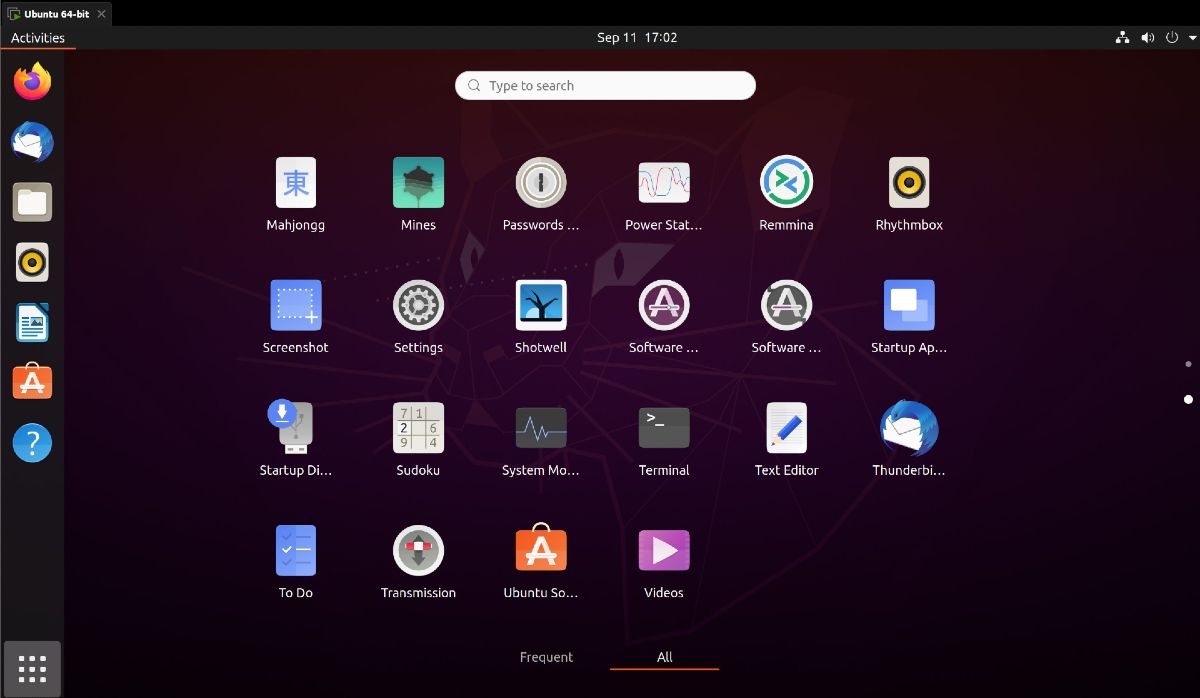Open the clock and calendar menu
This screenshot has width=1200, height=698.
coord(637,38)
